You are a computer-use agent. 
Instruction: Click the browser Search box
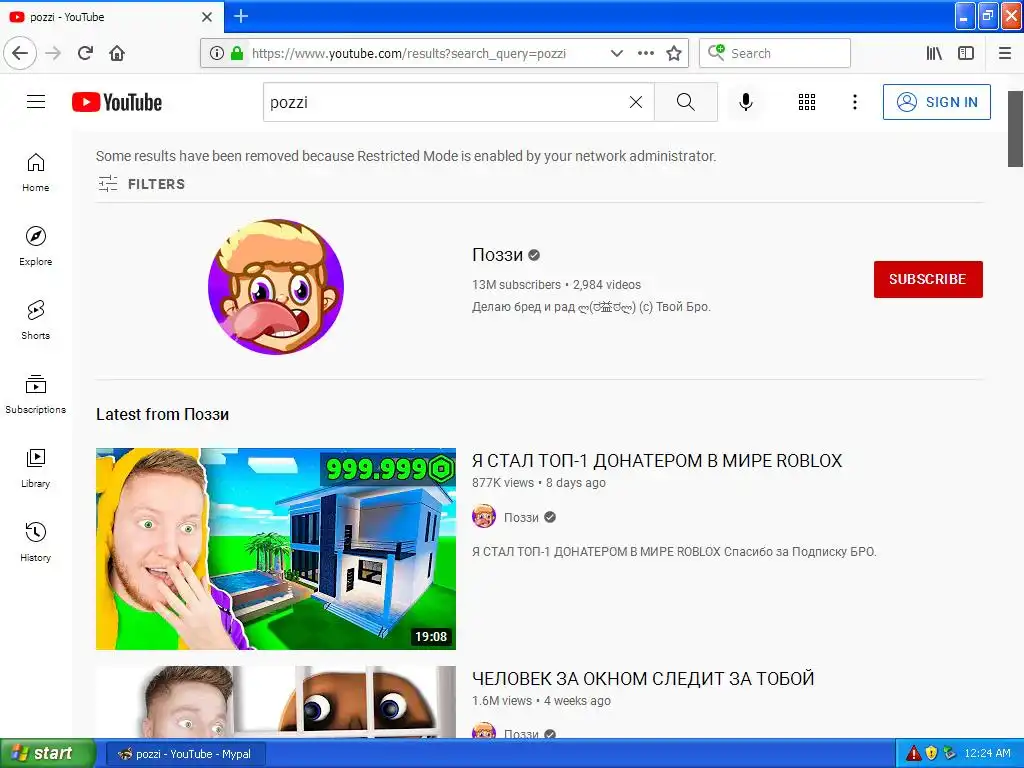[775, 53]
